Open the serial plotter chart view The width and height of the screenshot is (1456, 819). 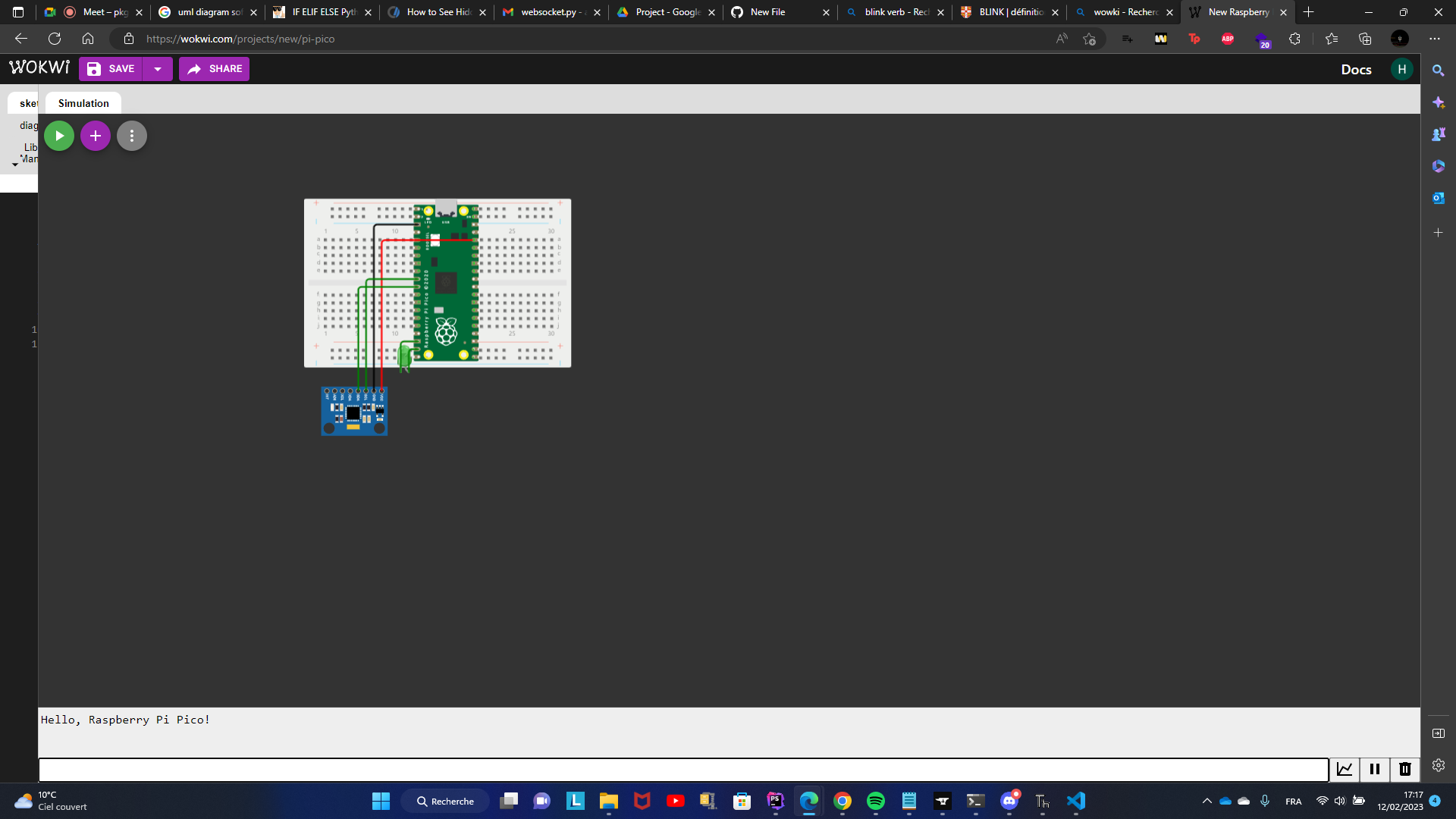pyautogui.click(x=1345, y=769)
